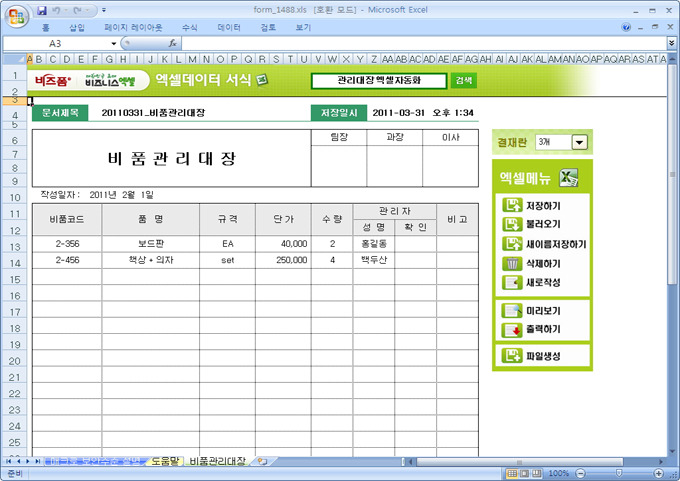Click the Redo icon in quick access toolbar
This screenshot has width=680, height=481.
click(x=78, y=10)
